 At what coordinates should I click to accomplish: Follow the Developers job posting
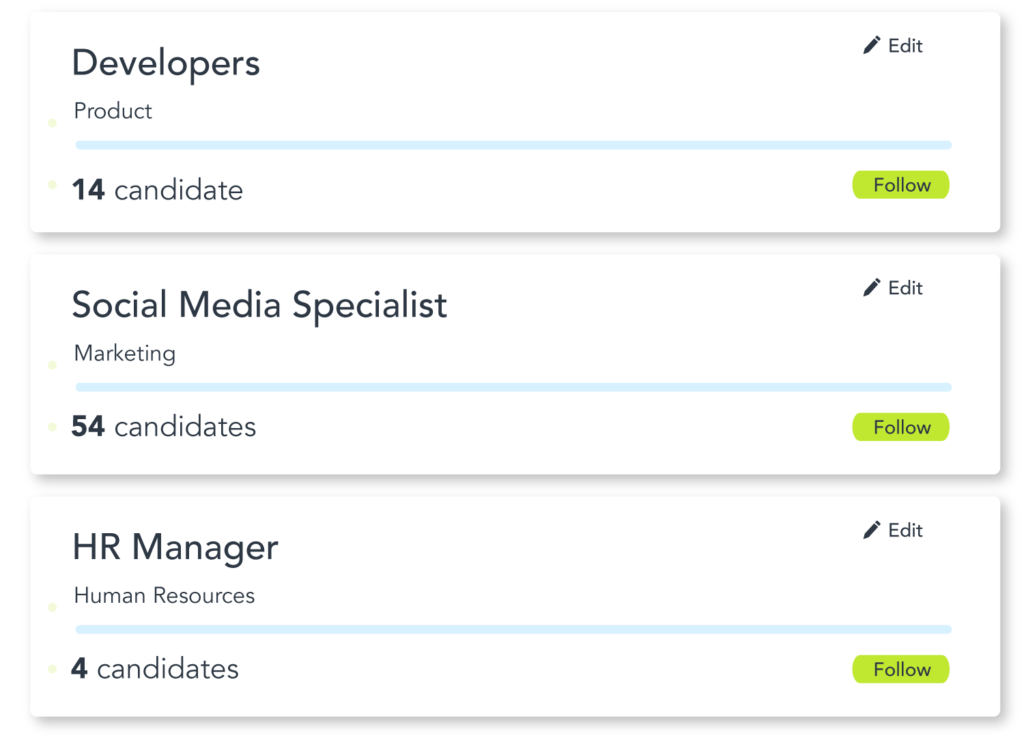901,185
